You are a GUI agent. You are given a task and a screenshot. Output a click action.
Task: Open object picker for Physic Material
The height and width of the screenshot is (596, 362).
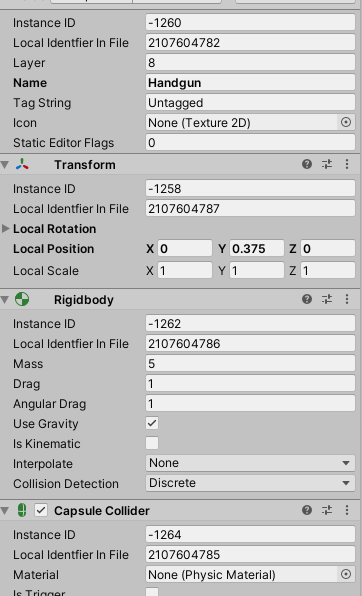point(346,574)
